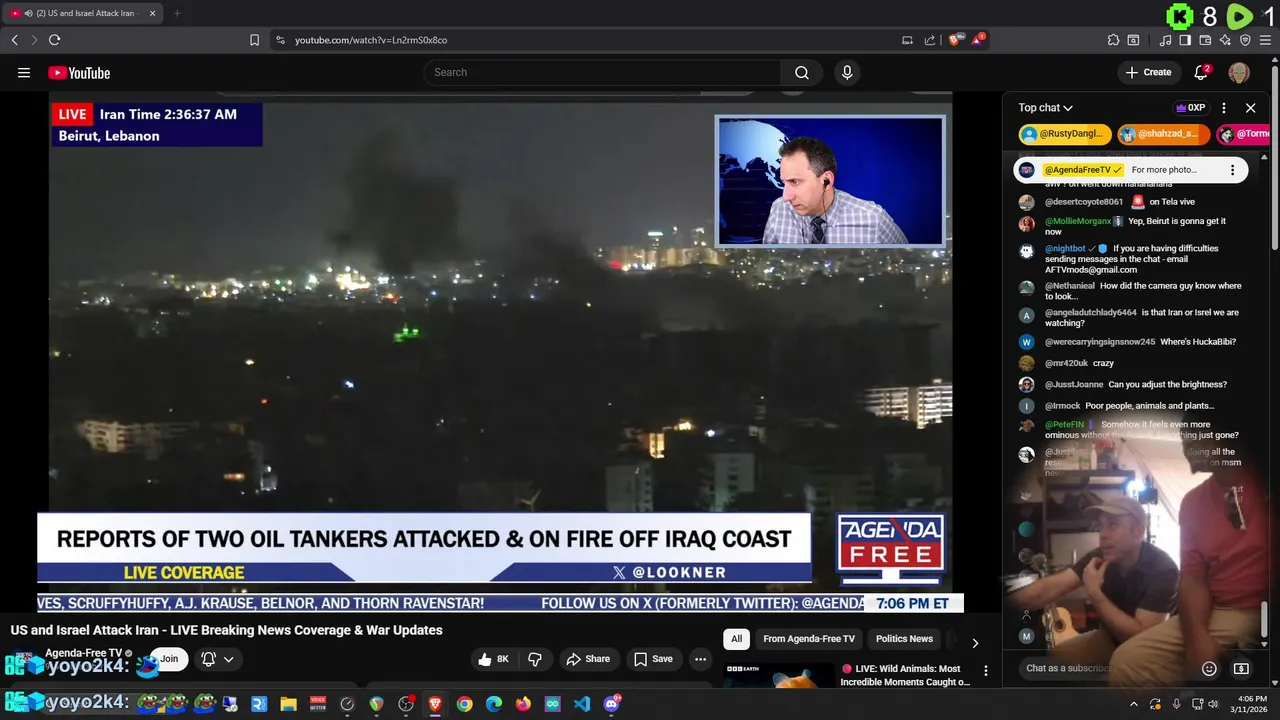The height and width of the screenshot is (720, 1280).
Task: Open Firefox from taskbar
Action: click(523, 704)
